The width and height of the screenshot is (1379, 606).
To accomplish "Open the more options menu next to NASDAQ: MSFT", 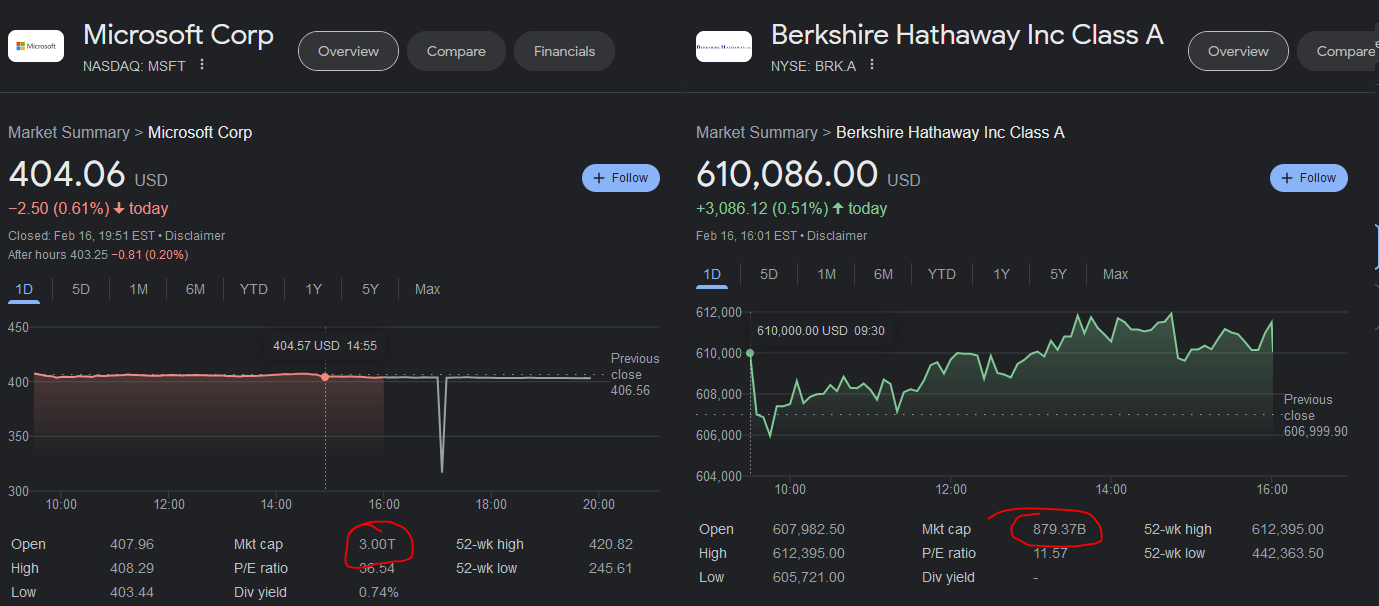I will click(202, 65).
